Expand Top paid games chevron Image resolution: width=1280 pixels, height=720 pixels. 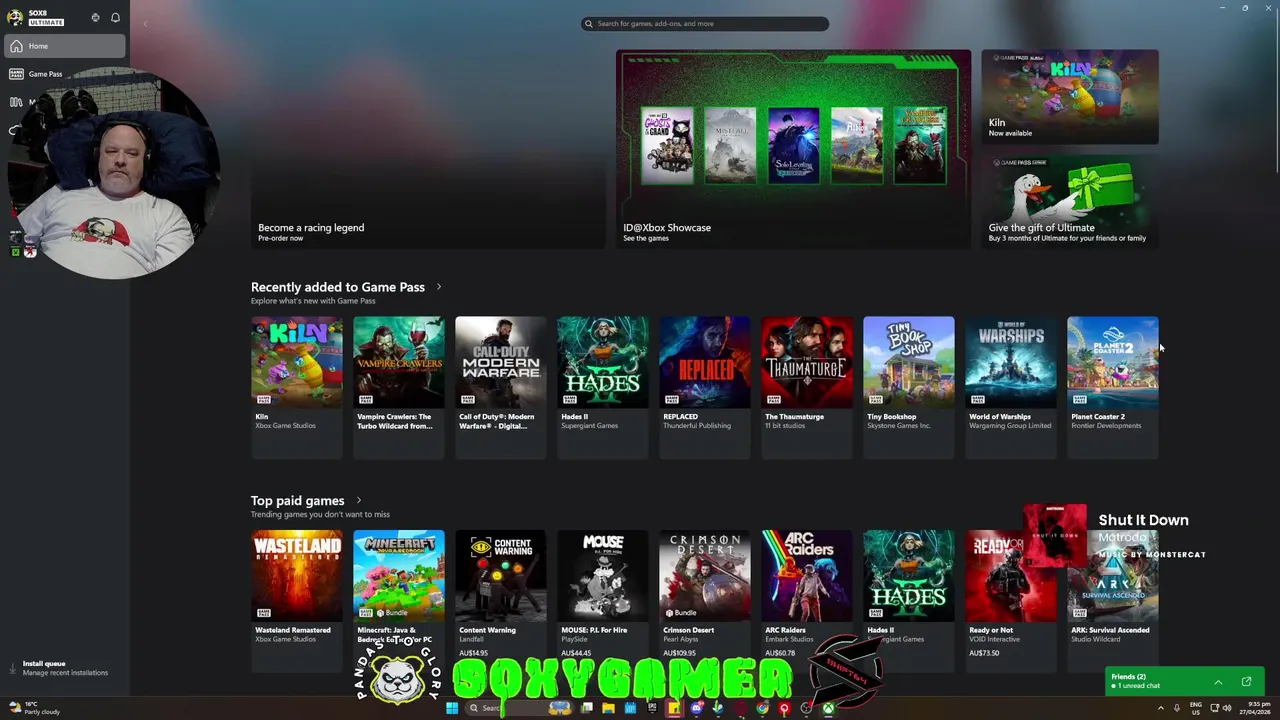pyautogui.click(x=359, y=500)
